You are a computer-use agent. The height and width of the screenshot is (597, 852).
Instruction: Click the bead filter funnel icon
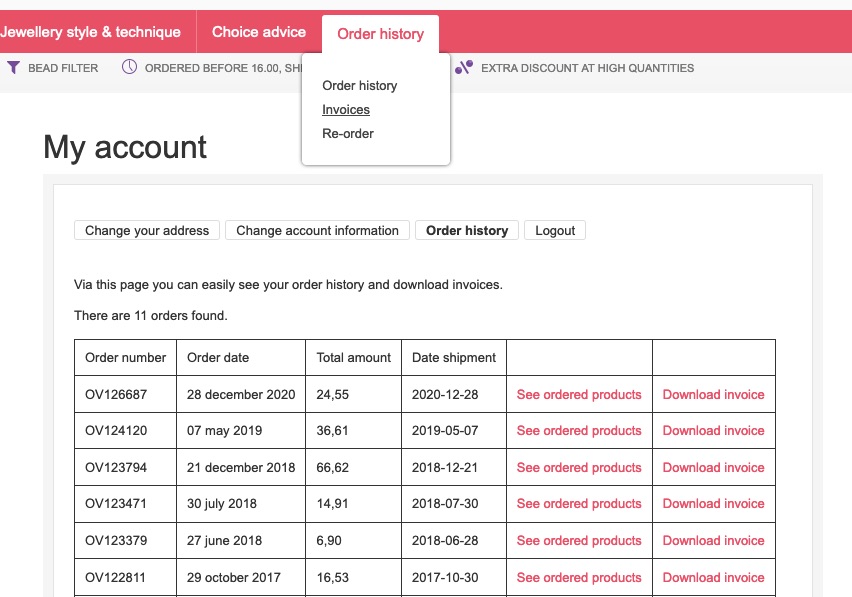13,68
